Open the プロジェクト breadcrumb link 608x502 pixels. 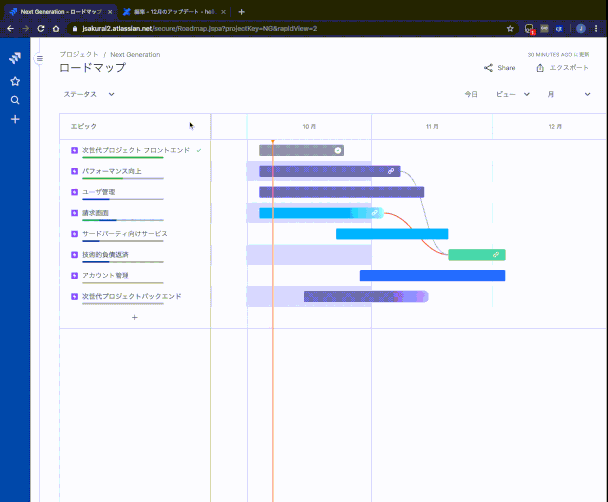(x=79, y=54)
